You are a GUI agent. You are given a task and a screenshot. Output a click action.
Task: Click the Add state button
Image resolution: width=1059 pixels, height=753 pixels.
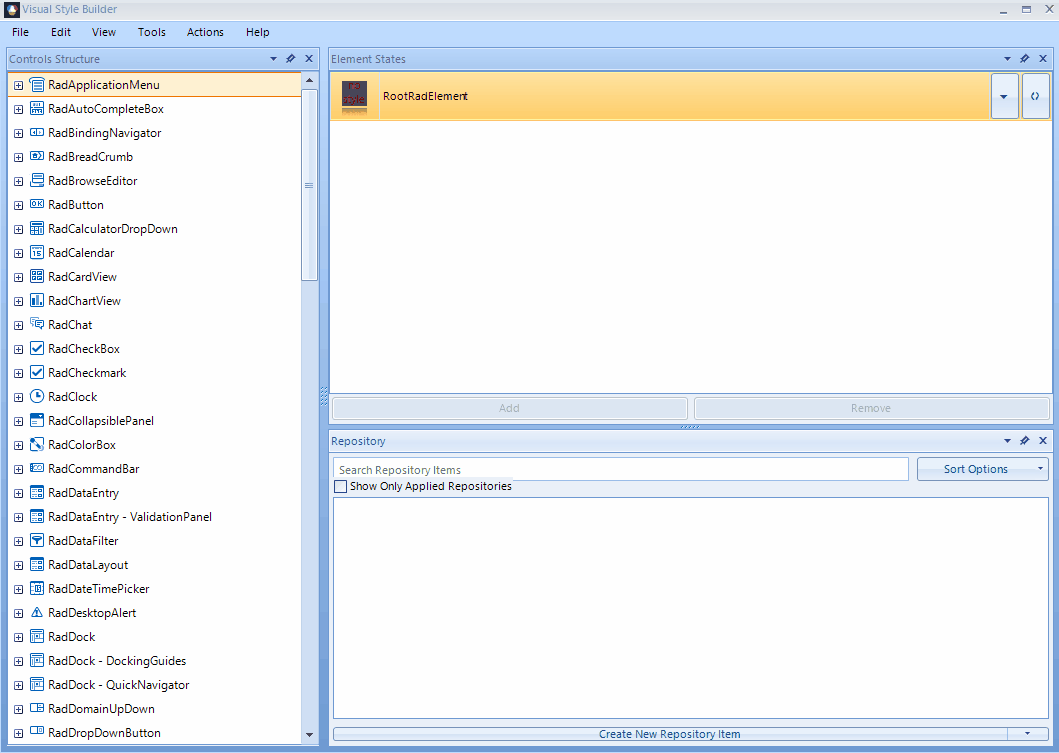pyautogui.click(x=509, y=408)
